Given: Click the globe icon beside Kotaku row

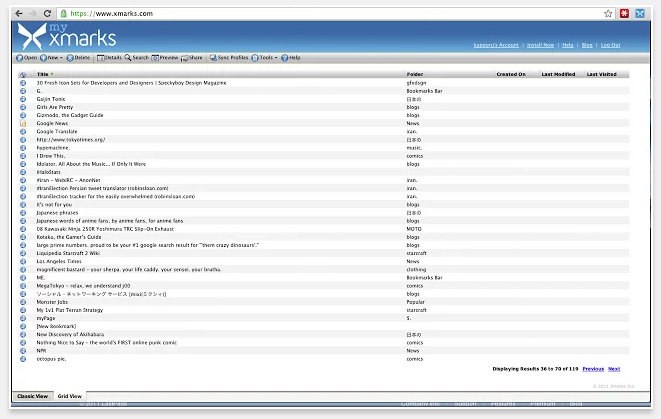Looking at the screenshot, I should [x=23, y=237].
